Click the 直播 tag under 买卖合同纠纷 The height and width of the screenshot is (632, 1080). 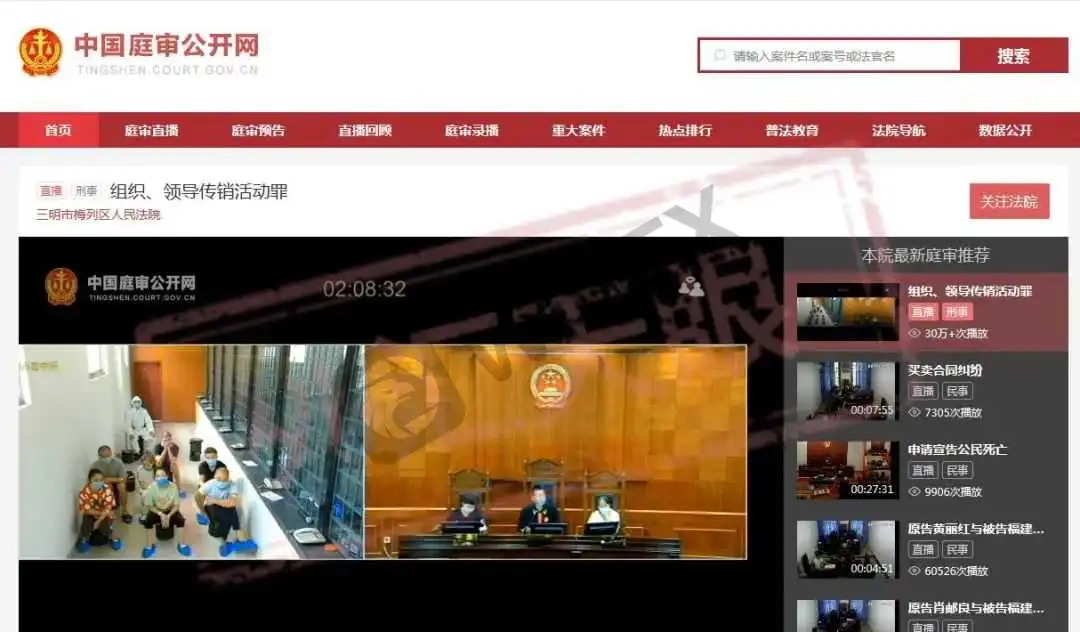(x=923, y=391)
